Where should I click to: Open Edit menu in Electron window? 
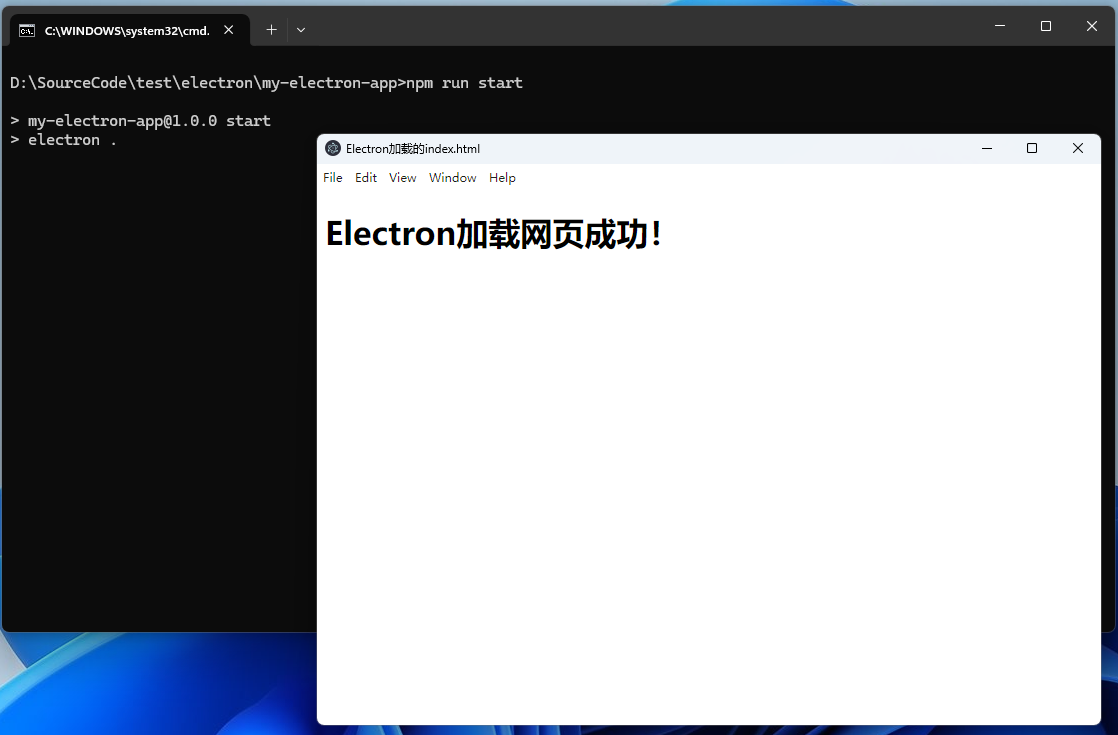(366, 178)
